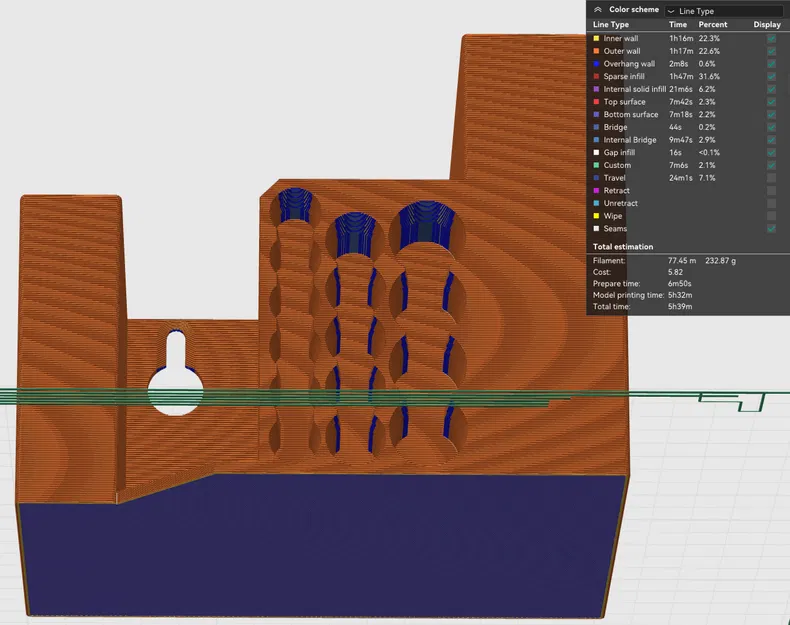Click the magenta Retract color swatch
Image resolution: width=790 pixels, height=625 pixels.
(x=597, y=190)
